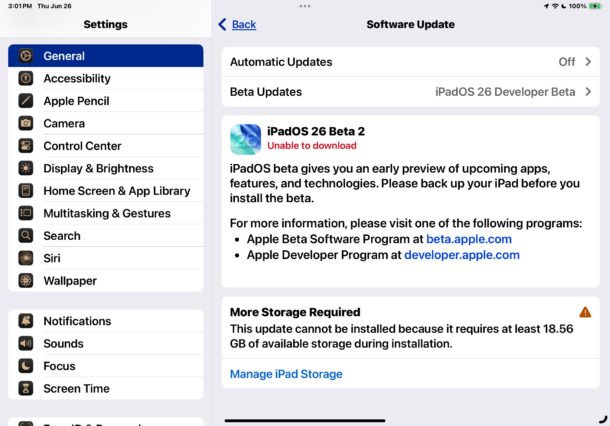Open Focus settings entry

tap(105, 366)
